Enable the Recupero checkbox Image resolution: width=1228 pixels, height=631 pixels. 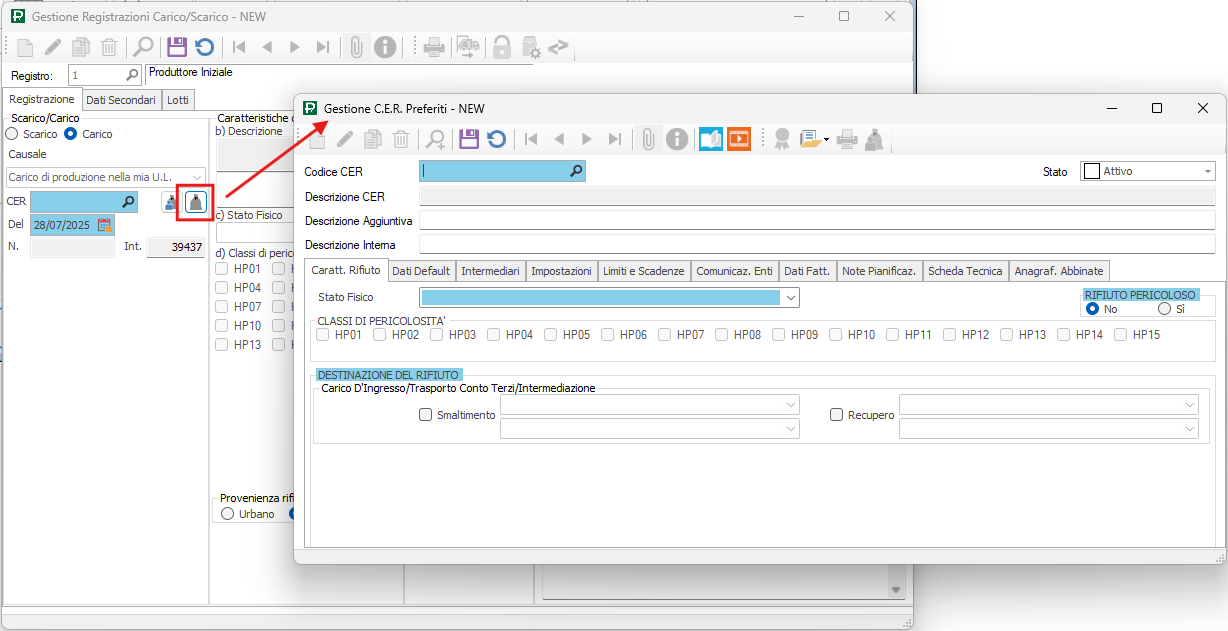(837, 415)
